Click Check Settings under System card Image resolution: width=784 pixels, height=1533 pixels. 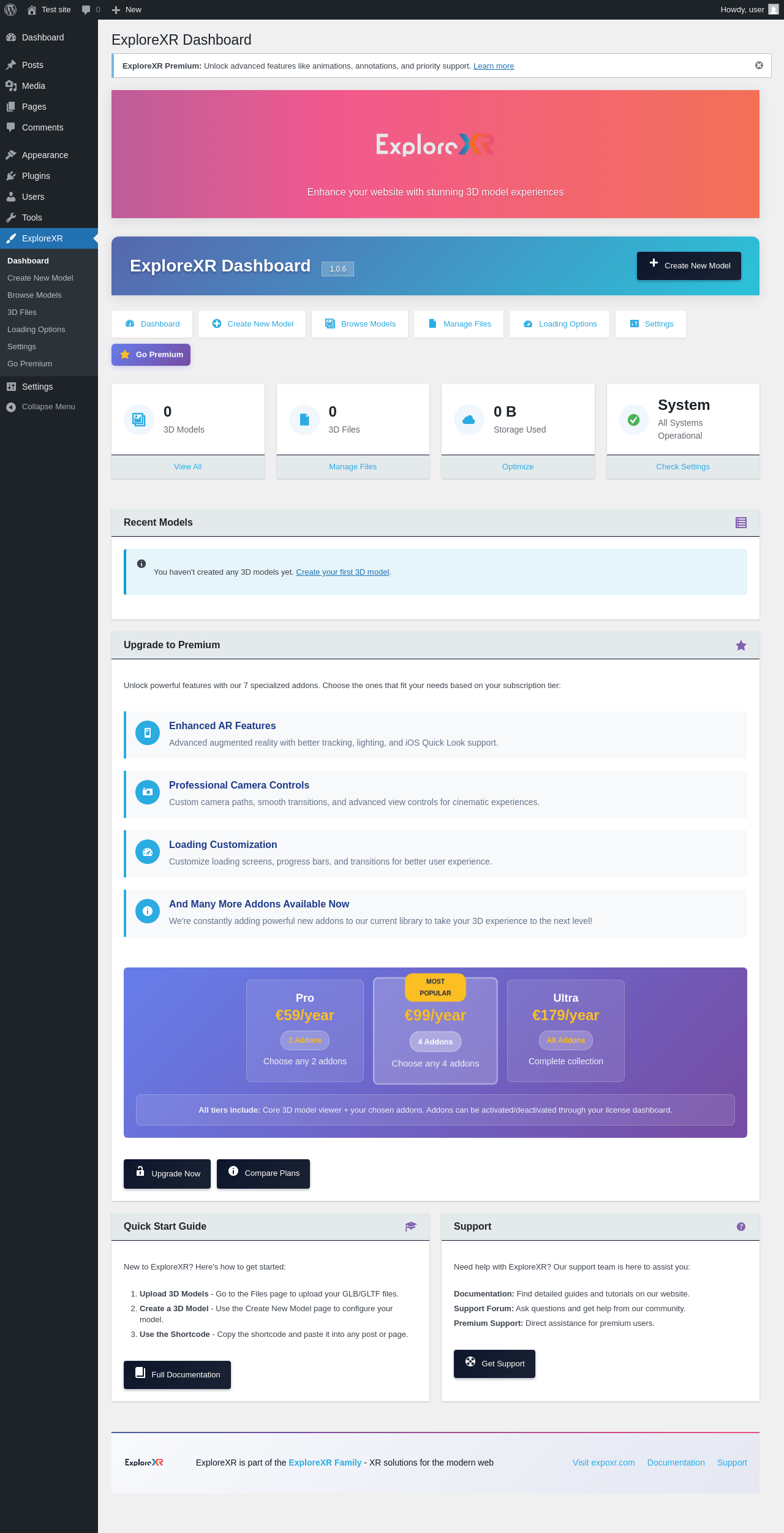tap(683, 467)
